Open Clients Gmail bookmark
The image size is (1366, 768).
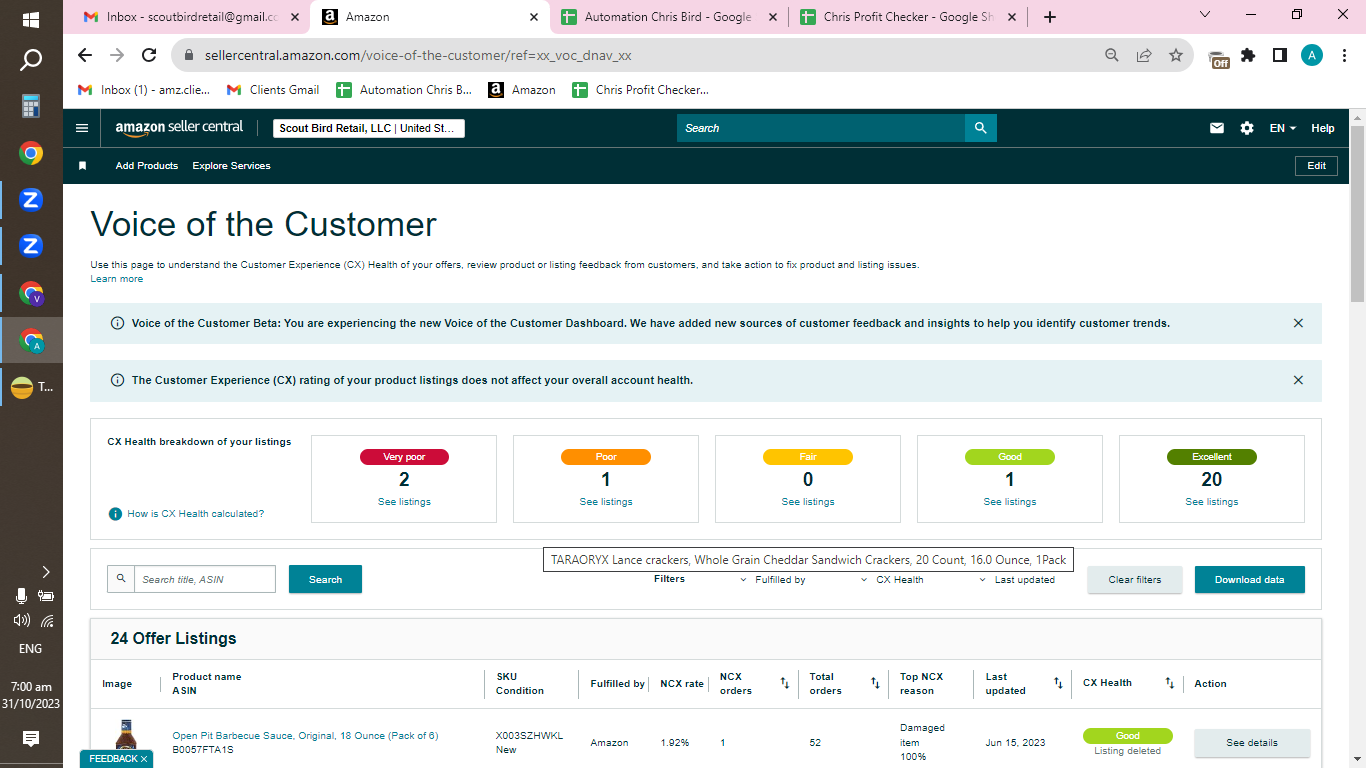[273, 90]
